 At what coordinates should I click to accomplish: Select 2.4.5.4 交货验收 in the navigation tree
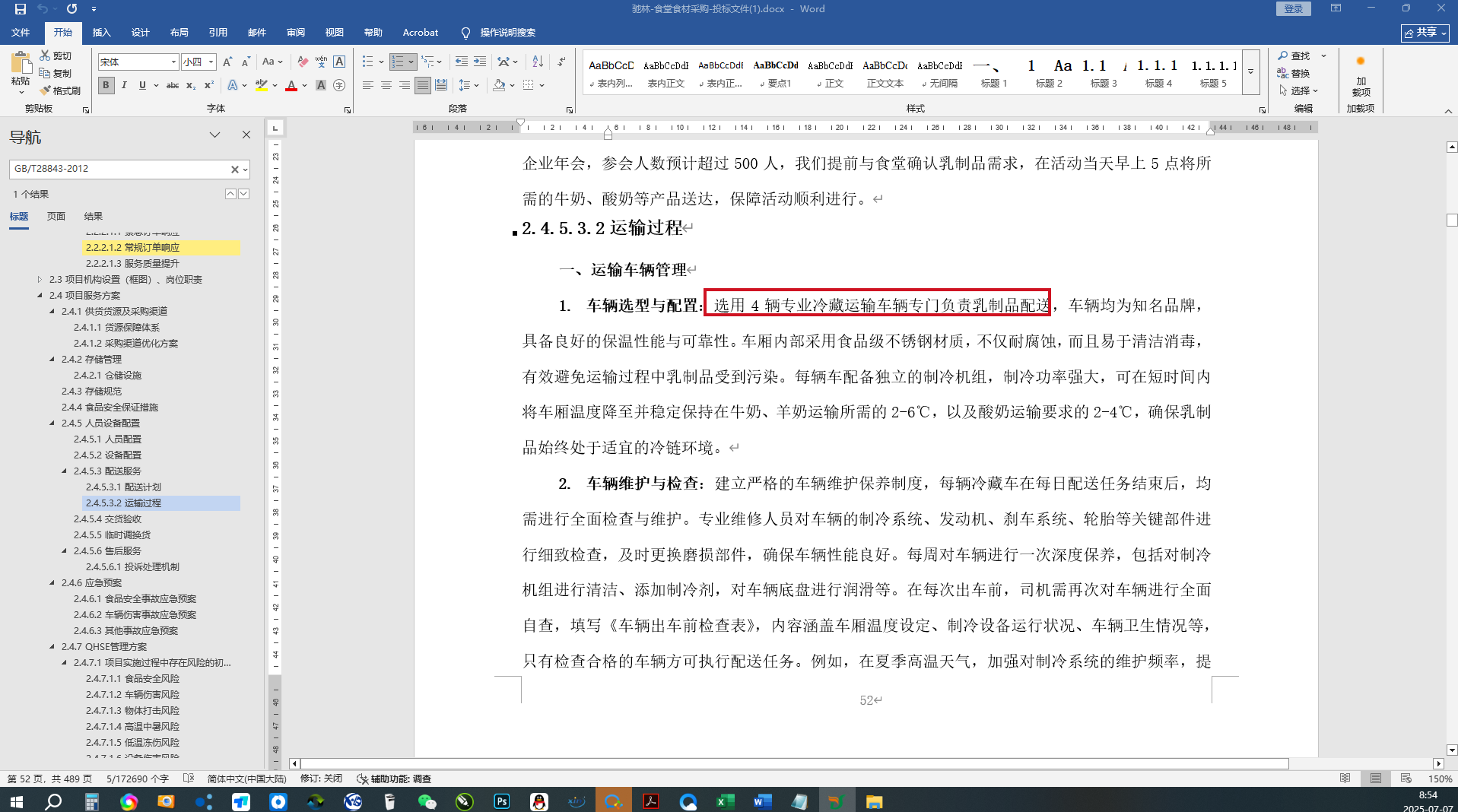coord(107,519)
